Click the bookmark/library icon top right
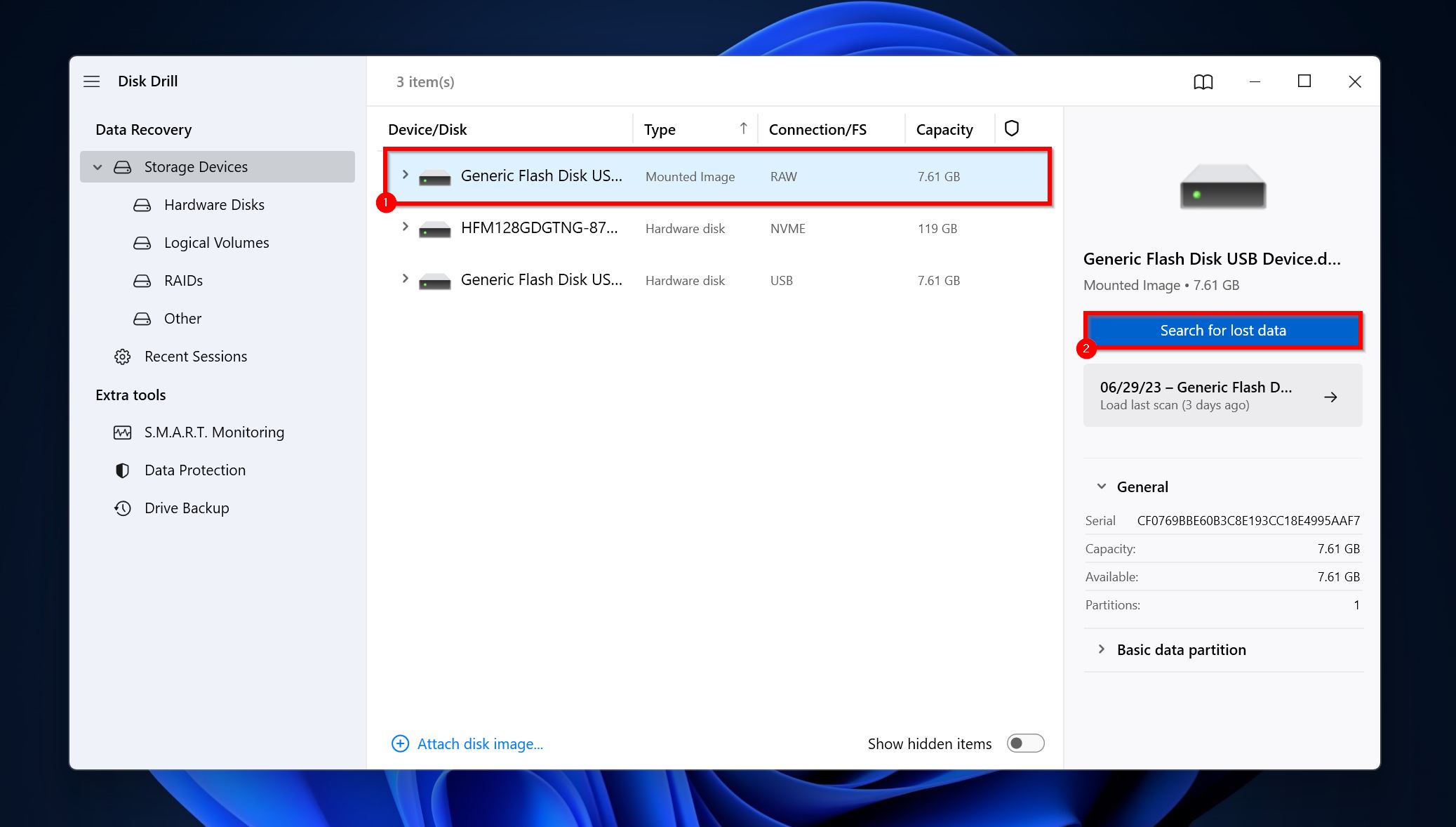The height and width of the screenshot is (827, 1456). coord(1202,81)
